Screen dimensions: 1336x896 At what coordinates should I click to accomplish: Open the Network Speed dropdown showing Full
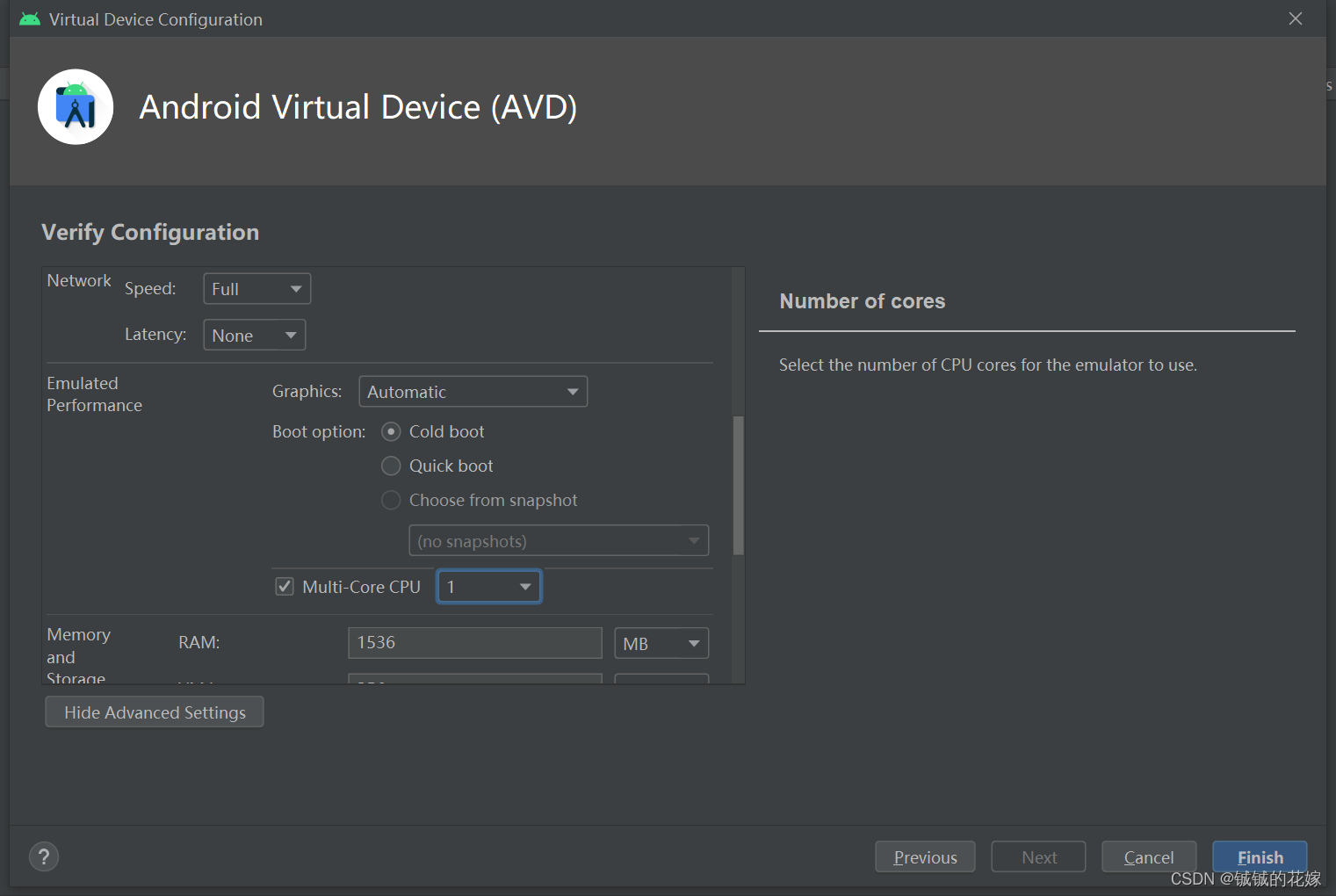click(x=257, y=289)
